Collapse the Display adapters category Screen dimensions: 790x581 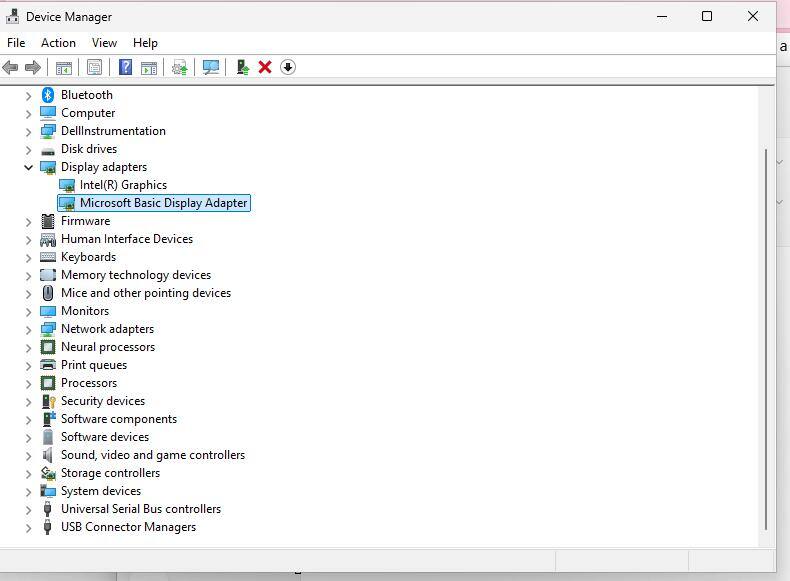(x=29, y=167)
